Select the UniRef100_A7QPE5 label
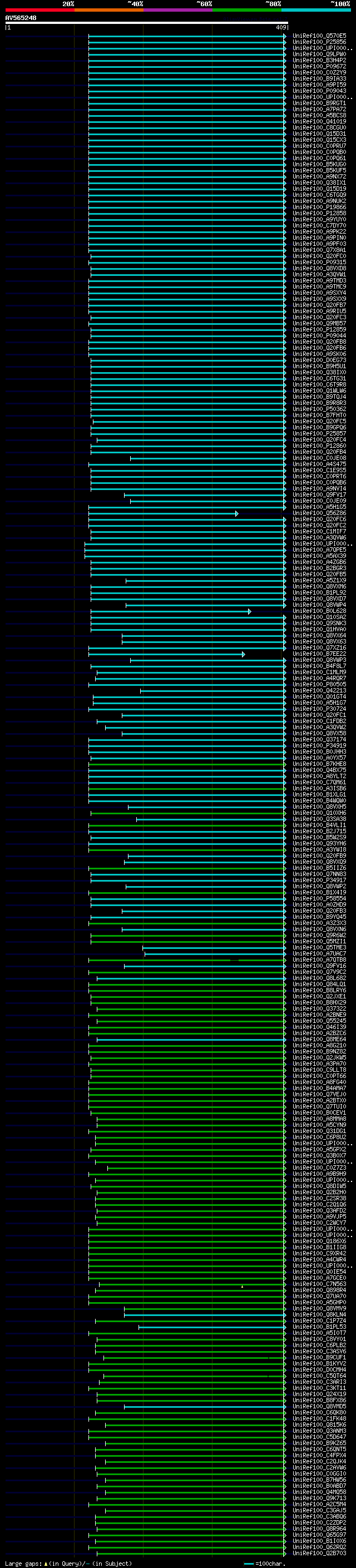This screenshot has height=1568, width=356. [x=319, y=550]
